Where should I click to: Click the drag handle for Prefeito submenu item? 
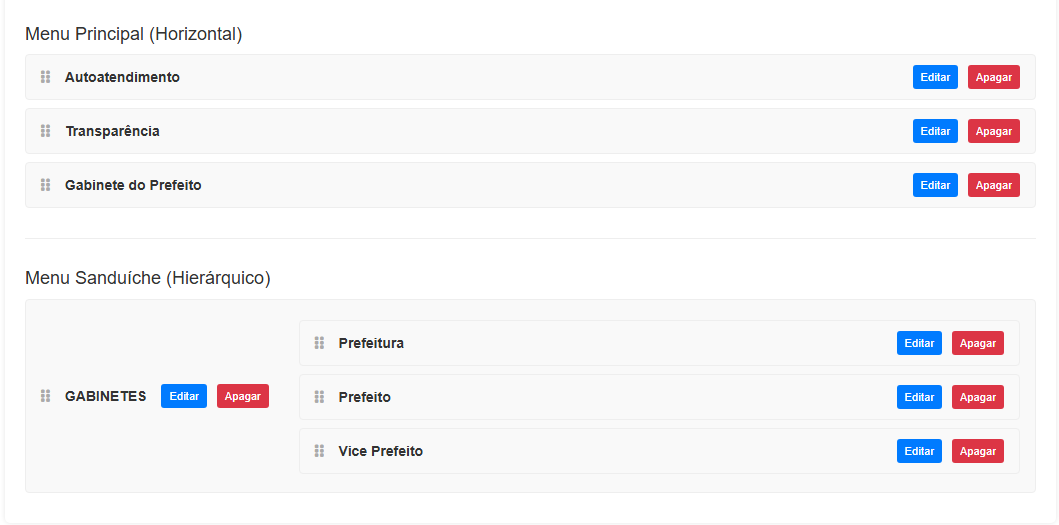point(319,397)
